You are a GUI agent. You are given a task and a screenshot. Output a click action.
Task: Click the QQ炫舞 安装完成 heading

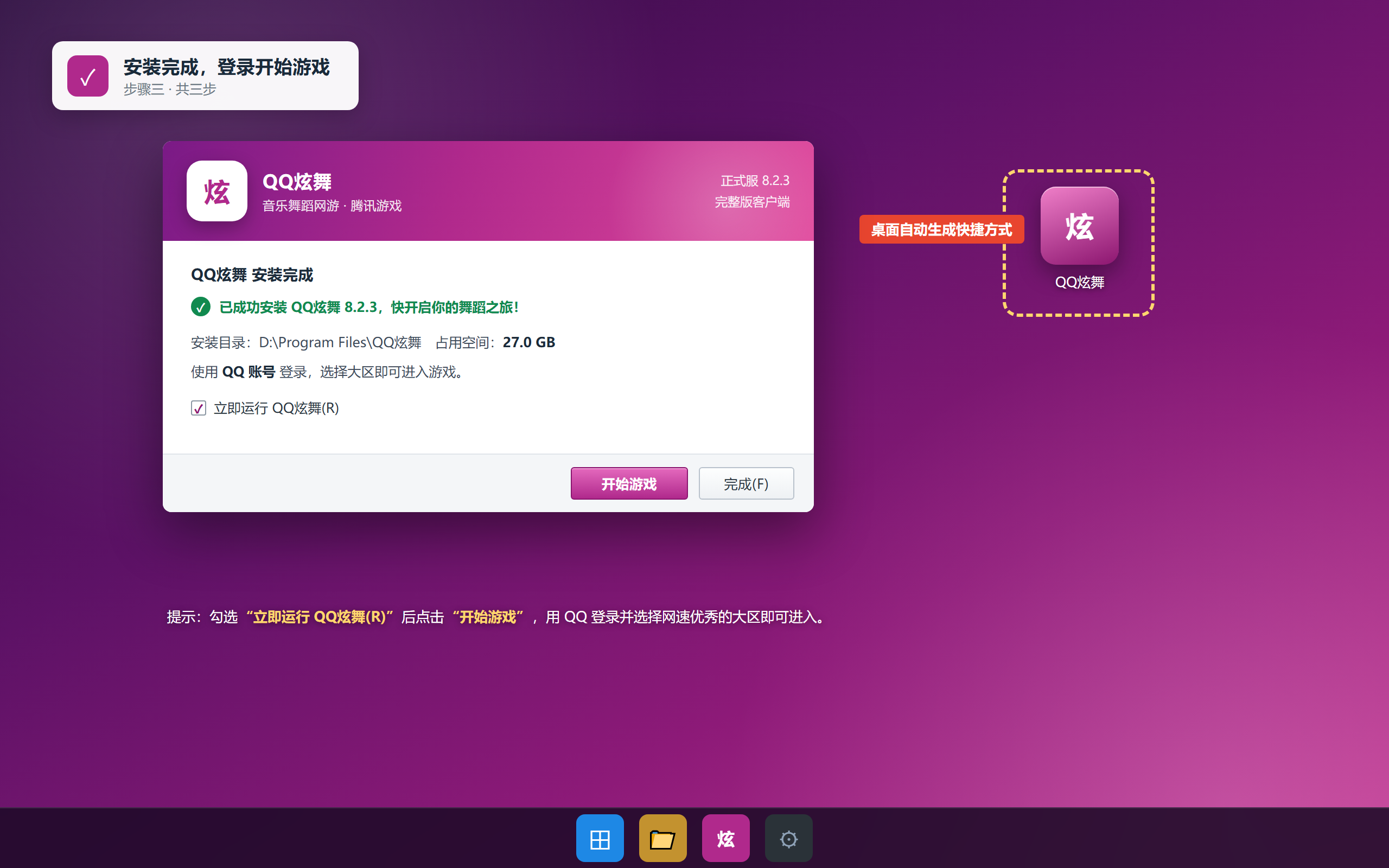pyautogui.click(x=252, y=275)
